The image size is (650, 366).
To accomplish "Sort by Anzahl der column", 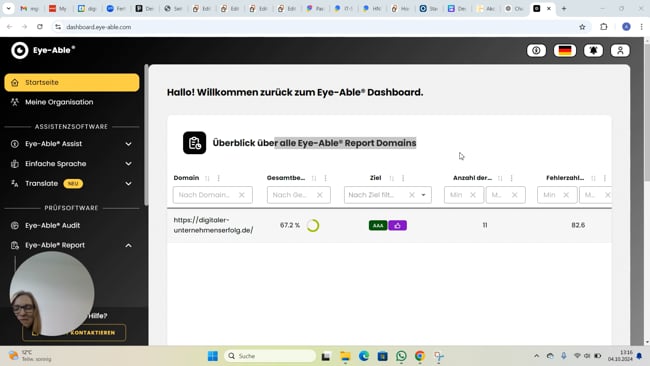I will tap(500, 178).
